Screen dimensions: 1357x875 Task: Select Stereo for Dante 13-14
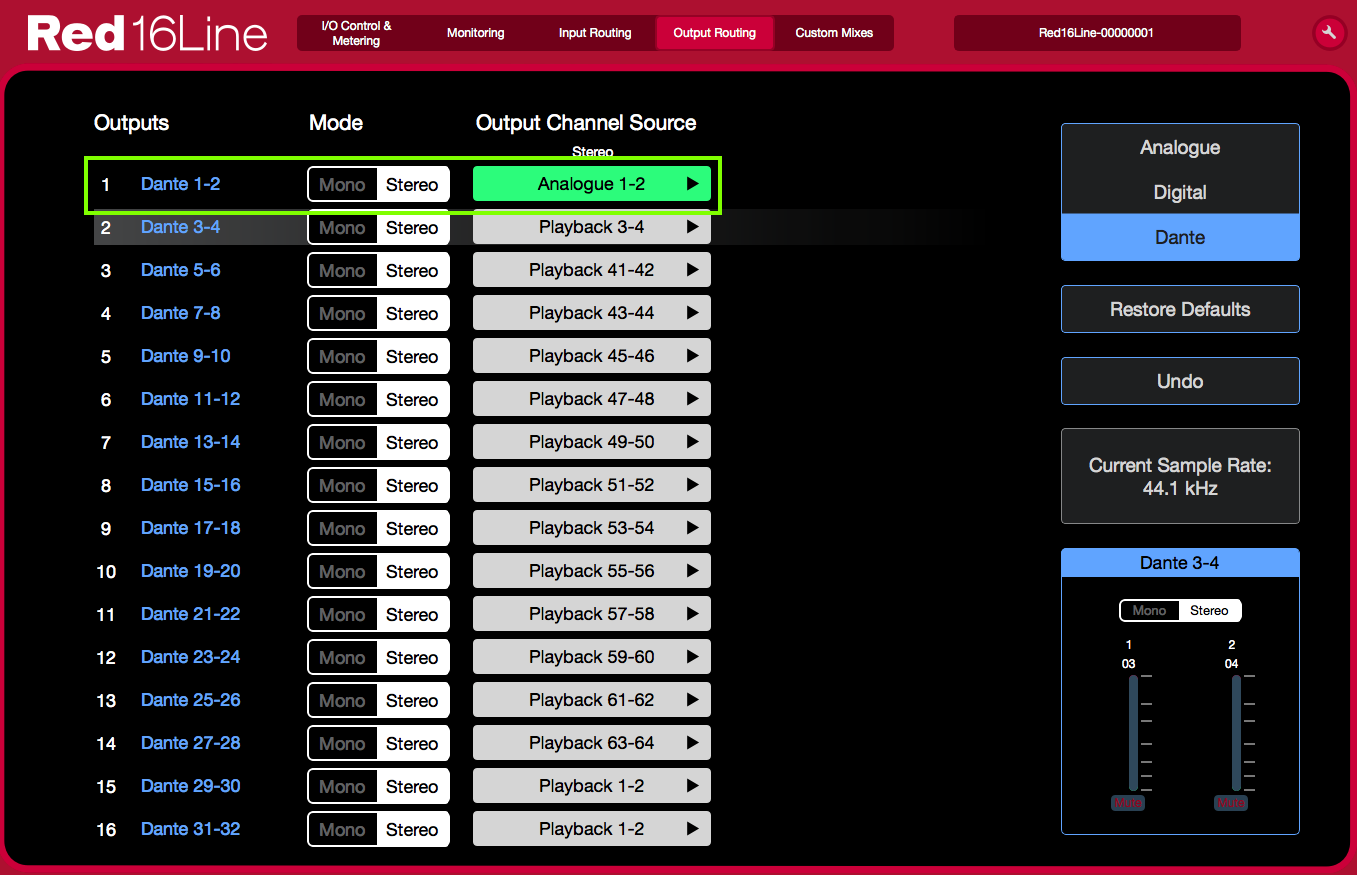coord(412,442)
